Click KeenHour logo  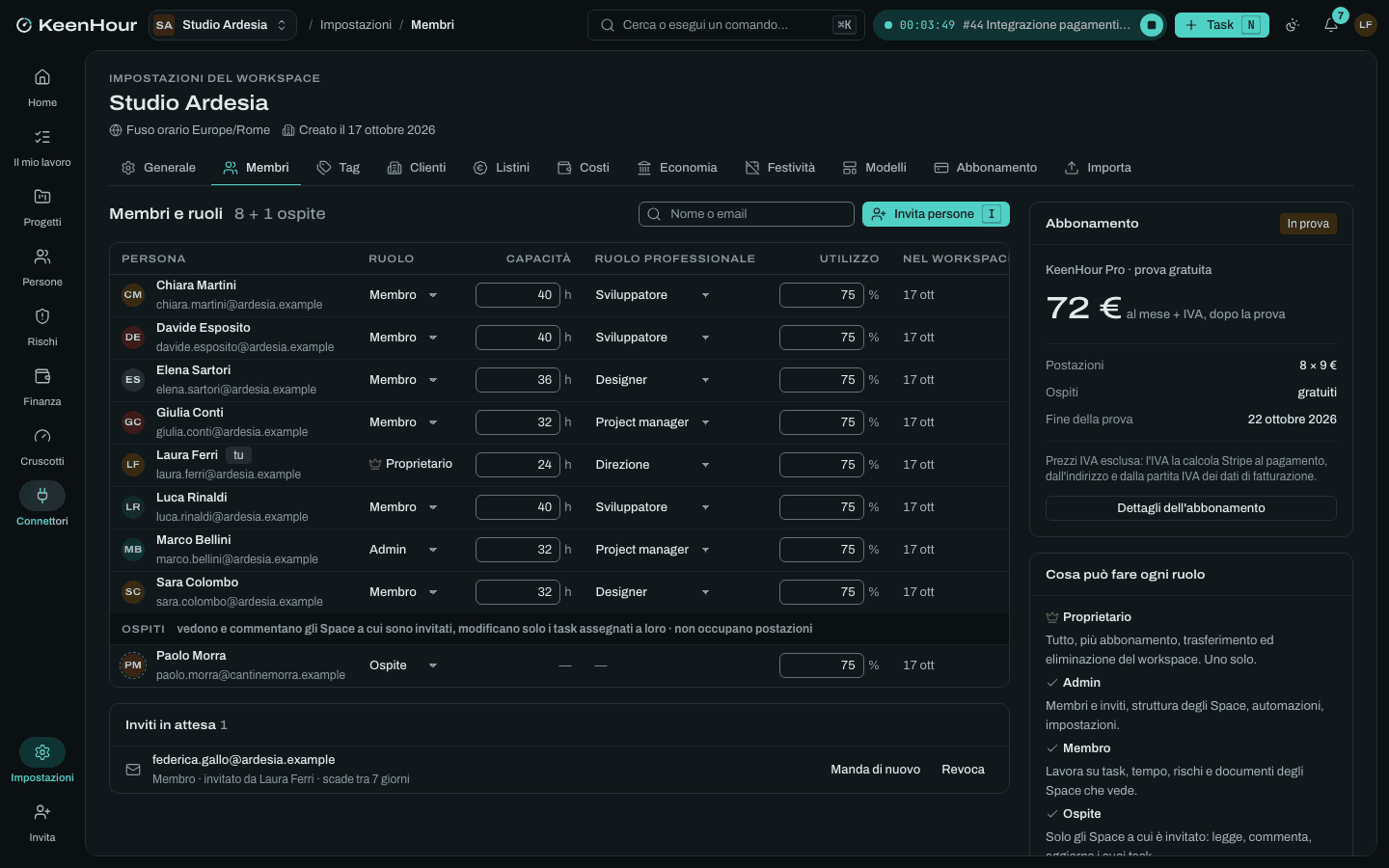coord(76,25)
